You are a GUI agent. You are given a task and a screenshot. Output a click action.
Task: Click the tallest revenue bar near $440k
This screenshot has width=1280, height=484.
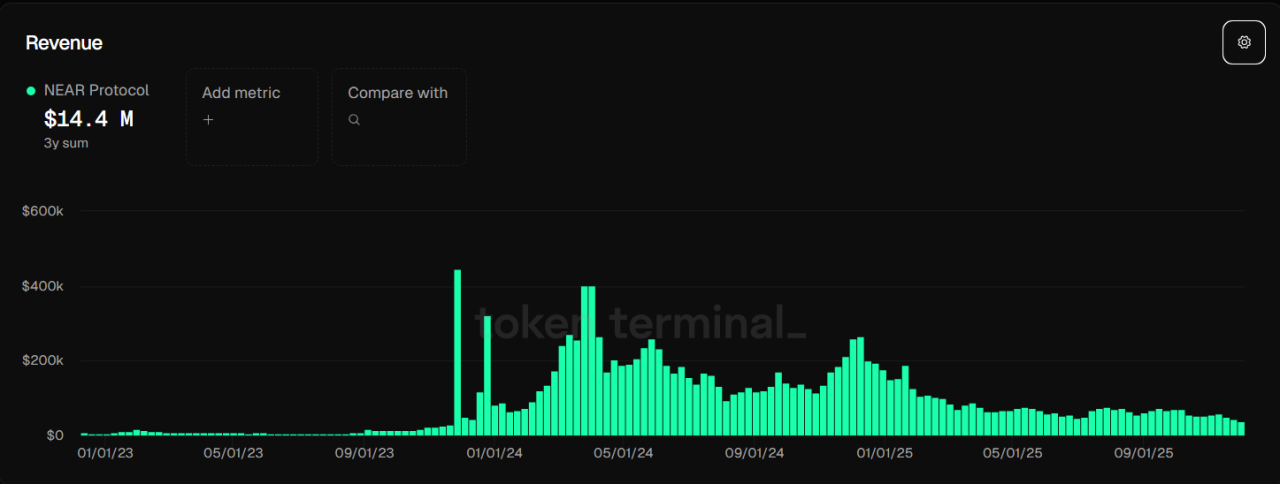[x=457, y=352]
